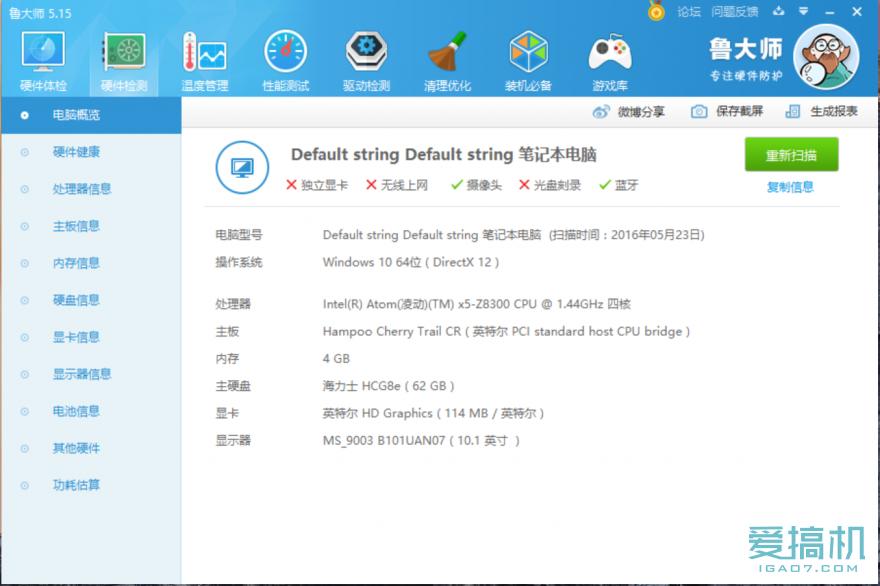Click the green 重新扫描 rescan button
This screenshot has height=586, width=880.
[791, 154]
